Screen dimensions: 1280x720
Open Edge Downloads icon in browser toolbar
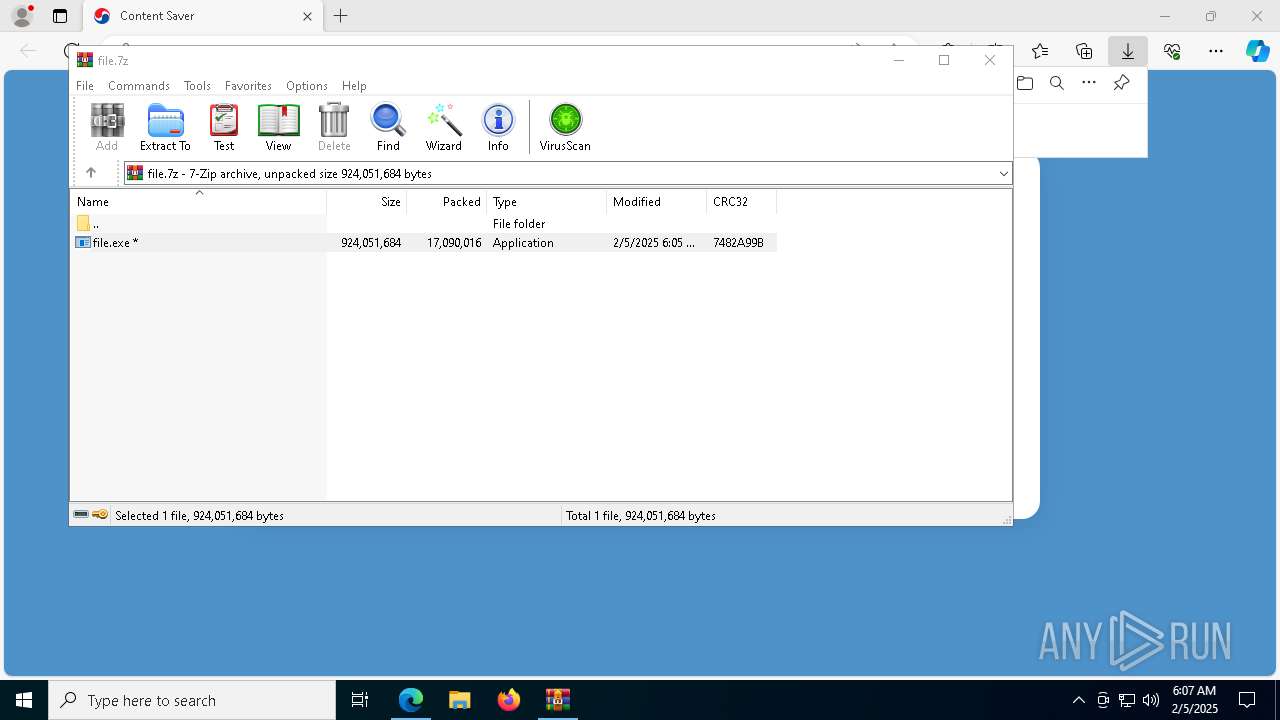(1128, 51)
